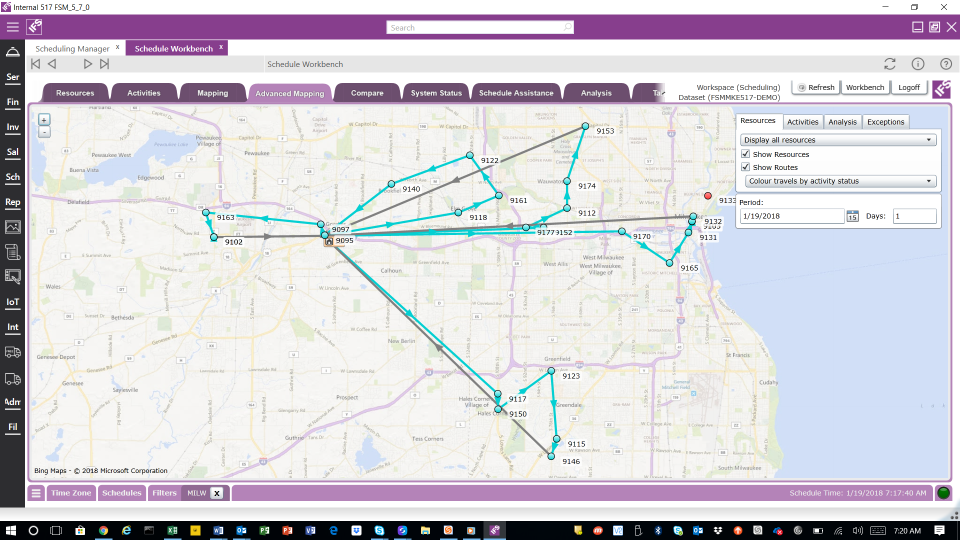Open the help question mark icon

945,64
